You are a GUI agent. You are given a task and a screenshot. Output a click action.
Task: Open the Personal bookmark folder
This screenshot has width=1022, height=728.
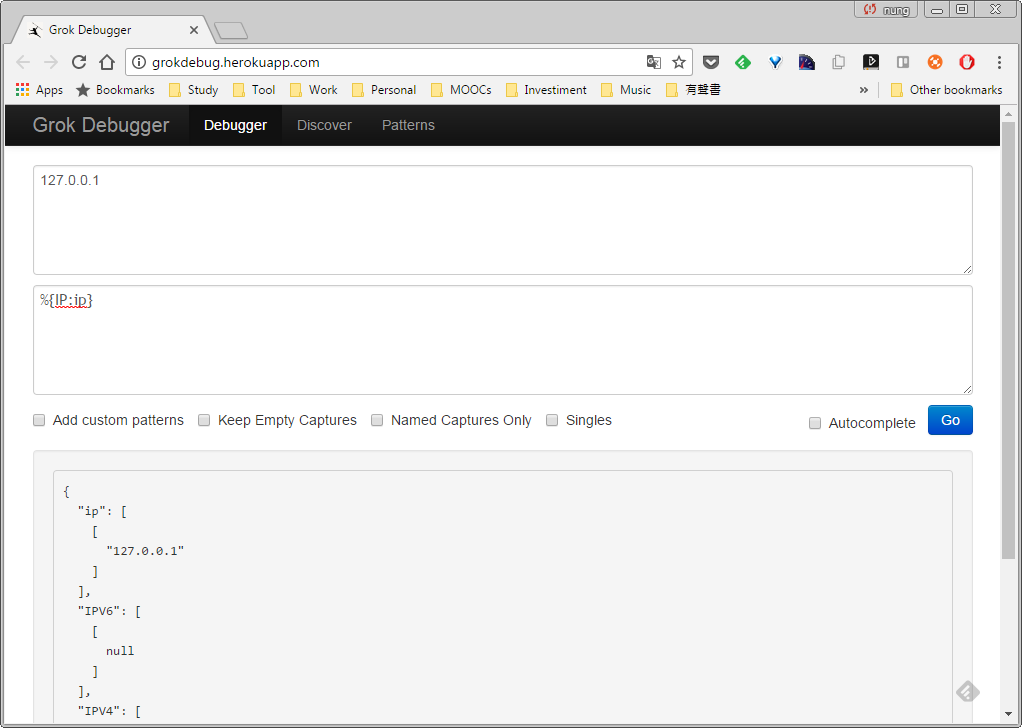384,90
